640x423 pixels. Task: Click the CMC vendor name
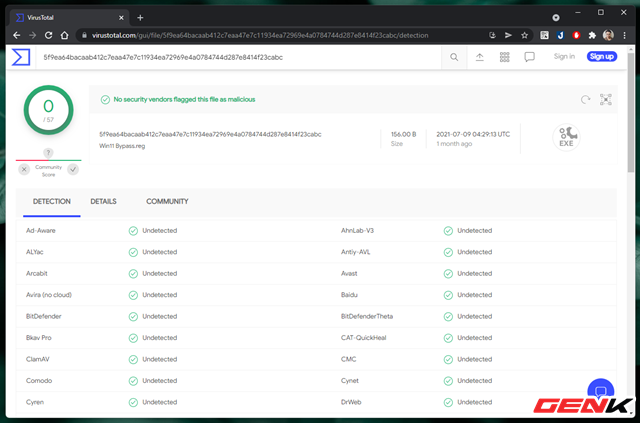pos(349,359)
